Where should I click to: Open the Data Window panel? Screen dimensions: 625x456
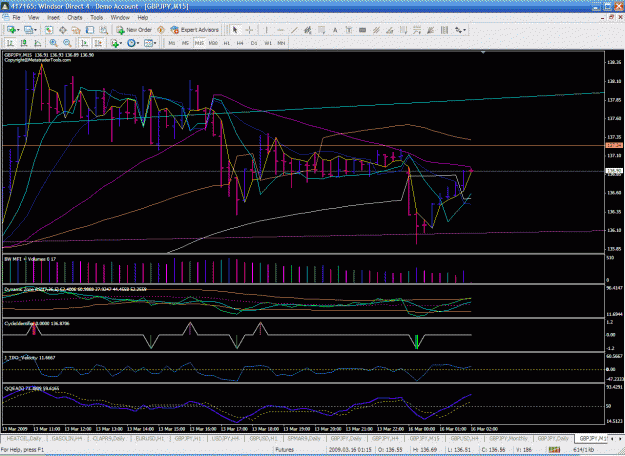(x=63, y=30)
